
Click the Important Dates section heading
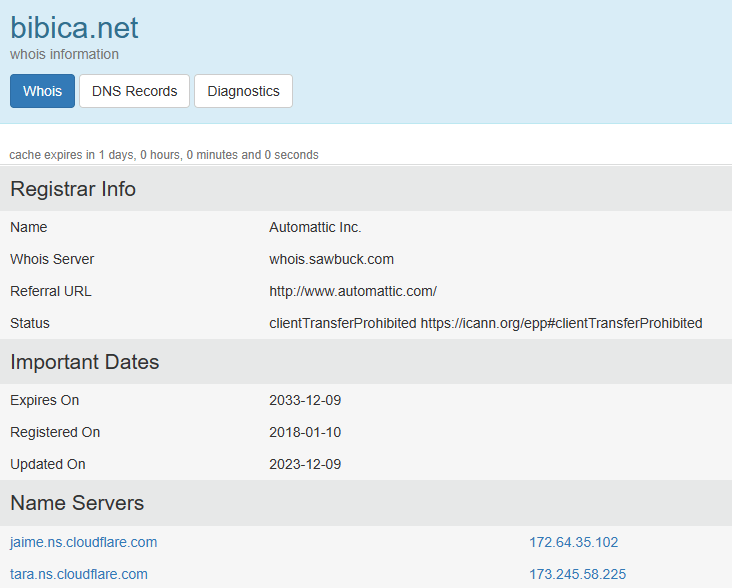click(x=84, y=362)
